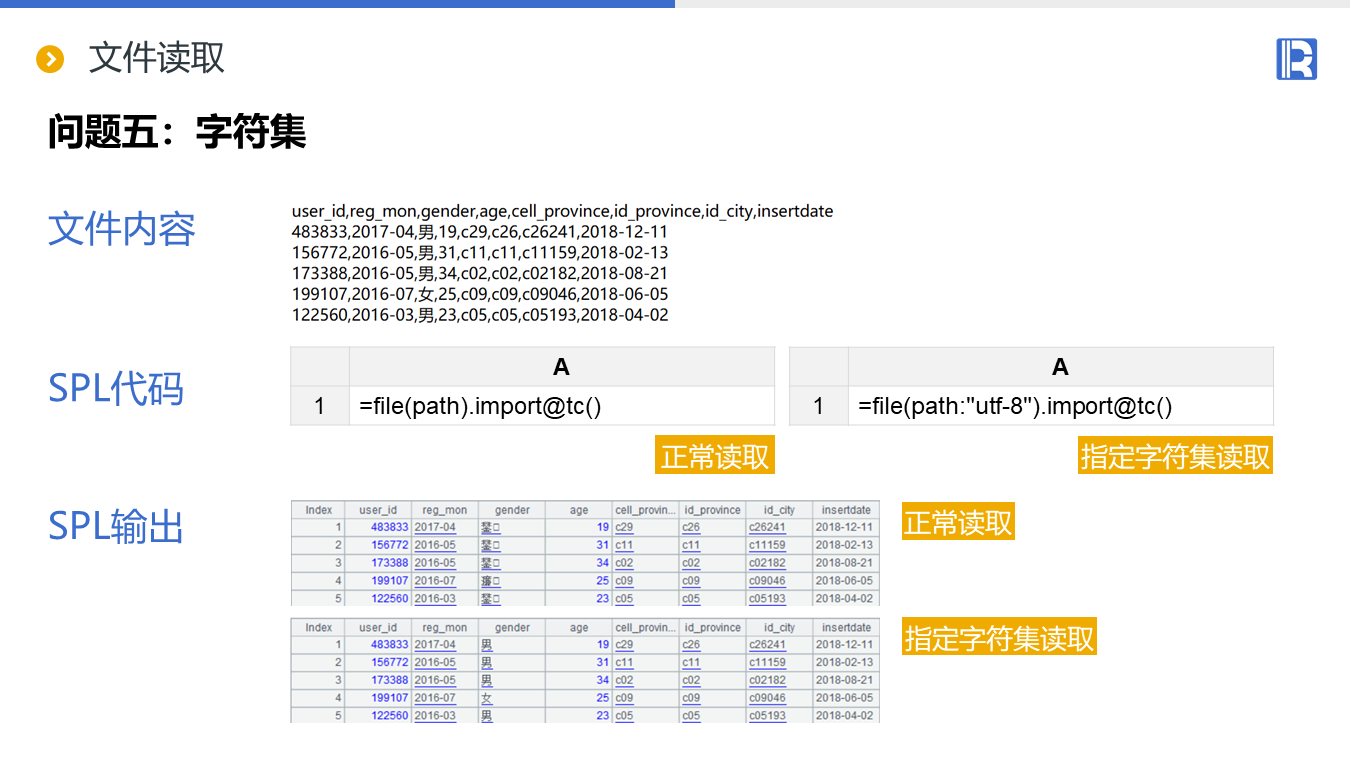Select row number 1 in the right code grid
Screen dimensions: 1350x759
(x=818, y=406)
